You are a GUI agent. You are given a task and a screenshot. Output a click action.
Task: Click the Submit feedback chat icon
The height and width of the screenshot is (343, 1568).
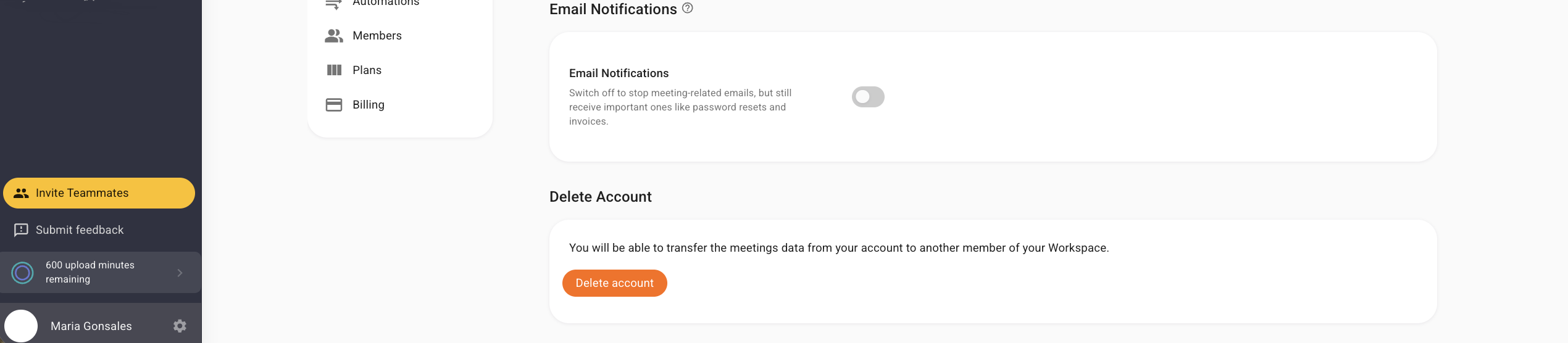(x=21, y=230)
